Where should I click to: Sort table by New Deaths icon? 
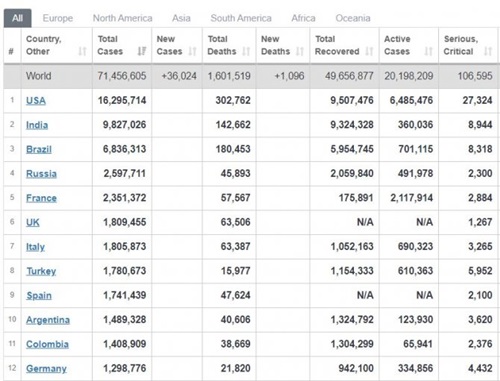300,51
